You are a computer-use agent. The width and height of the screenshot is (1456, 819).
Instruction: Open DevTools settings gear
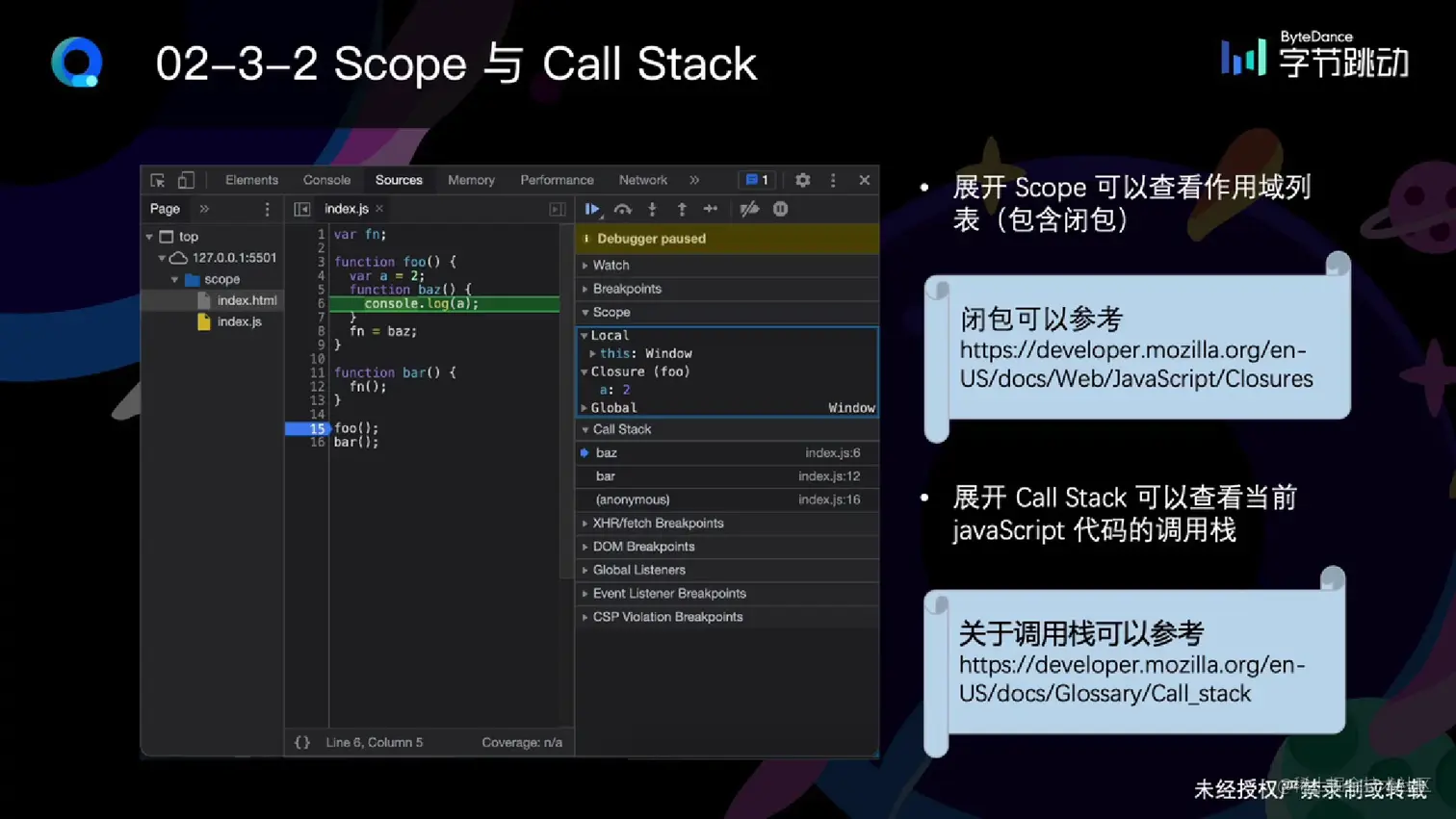[802, 180]
